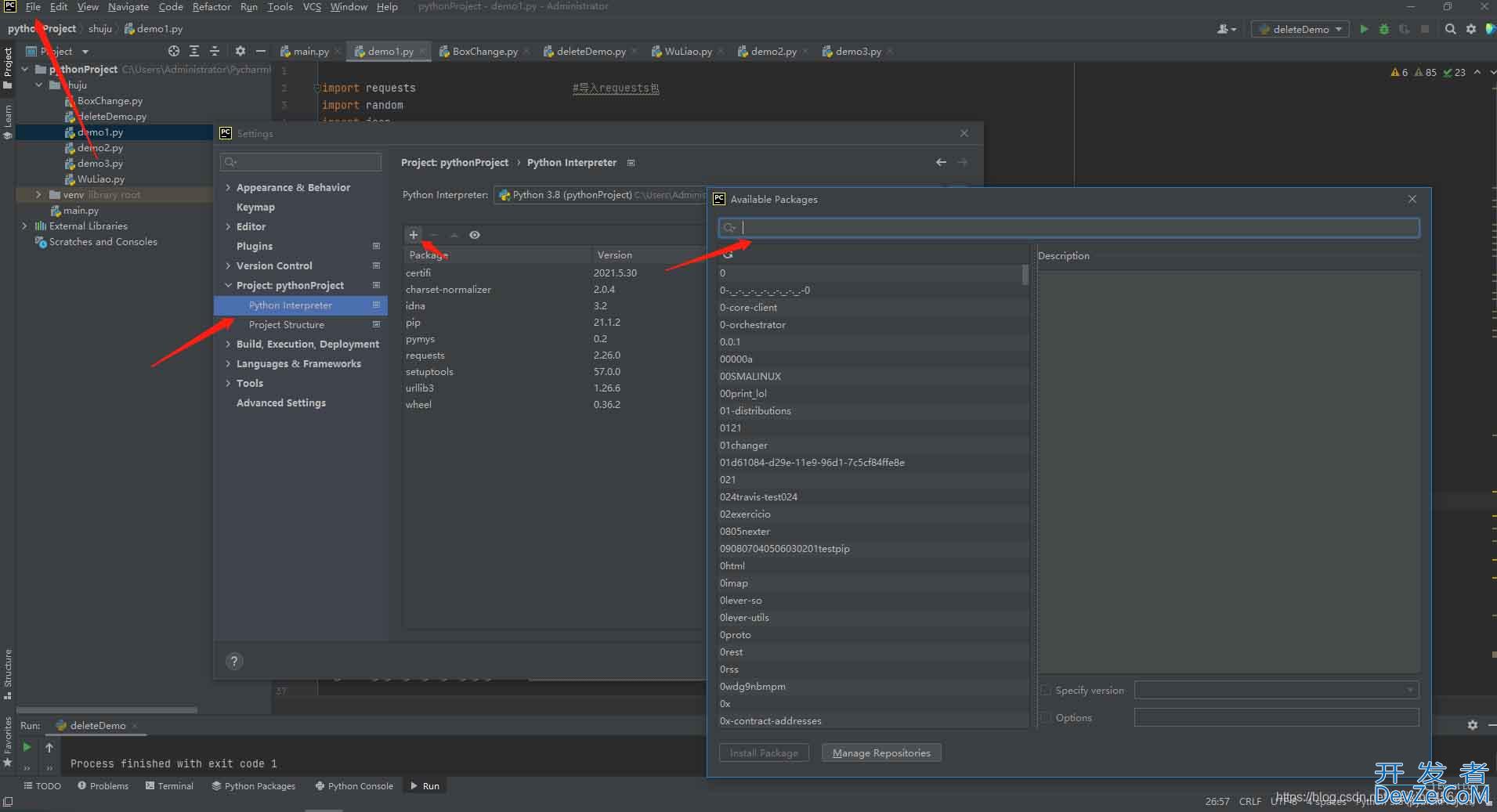The height and width of the screenshot is (812, 1497).
Task: Click the debug bug icon in top toolbar
Action: [1384, 29]
